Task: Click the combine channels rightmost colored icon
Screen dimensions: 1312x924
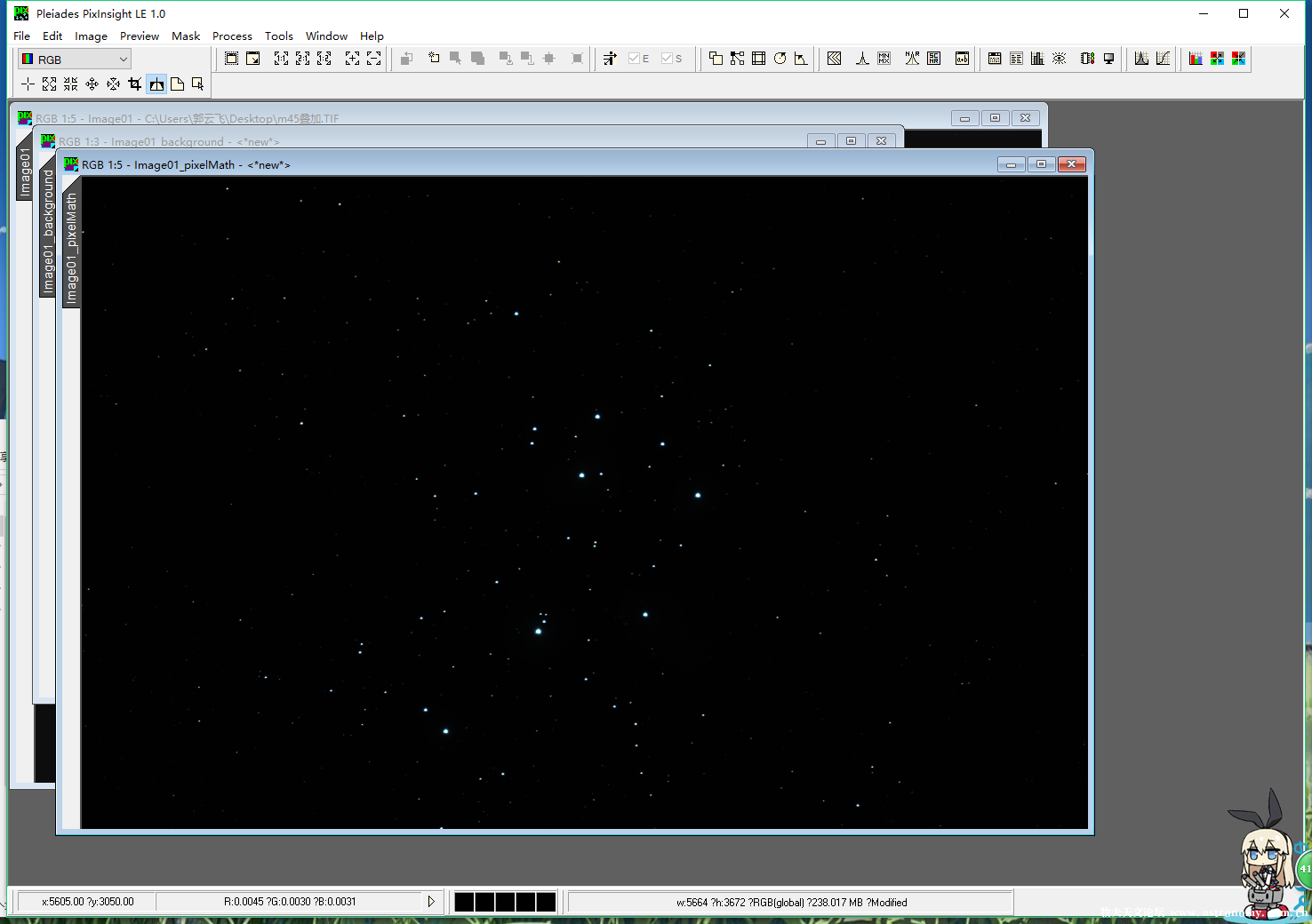Action: [x=1239, y=59]
